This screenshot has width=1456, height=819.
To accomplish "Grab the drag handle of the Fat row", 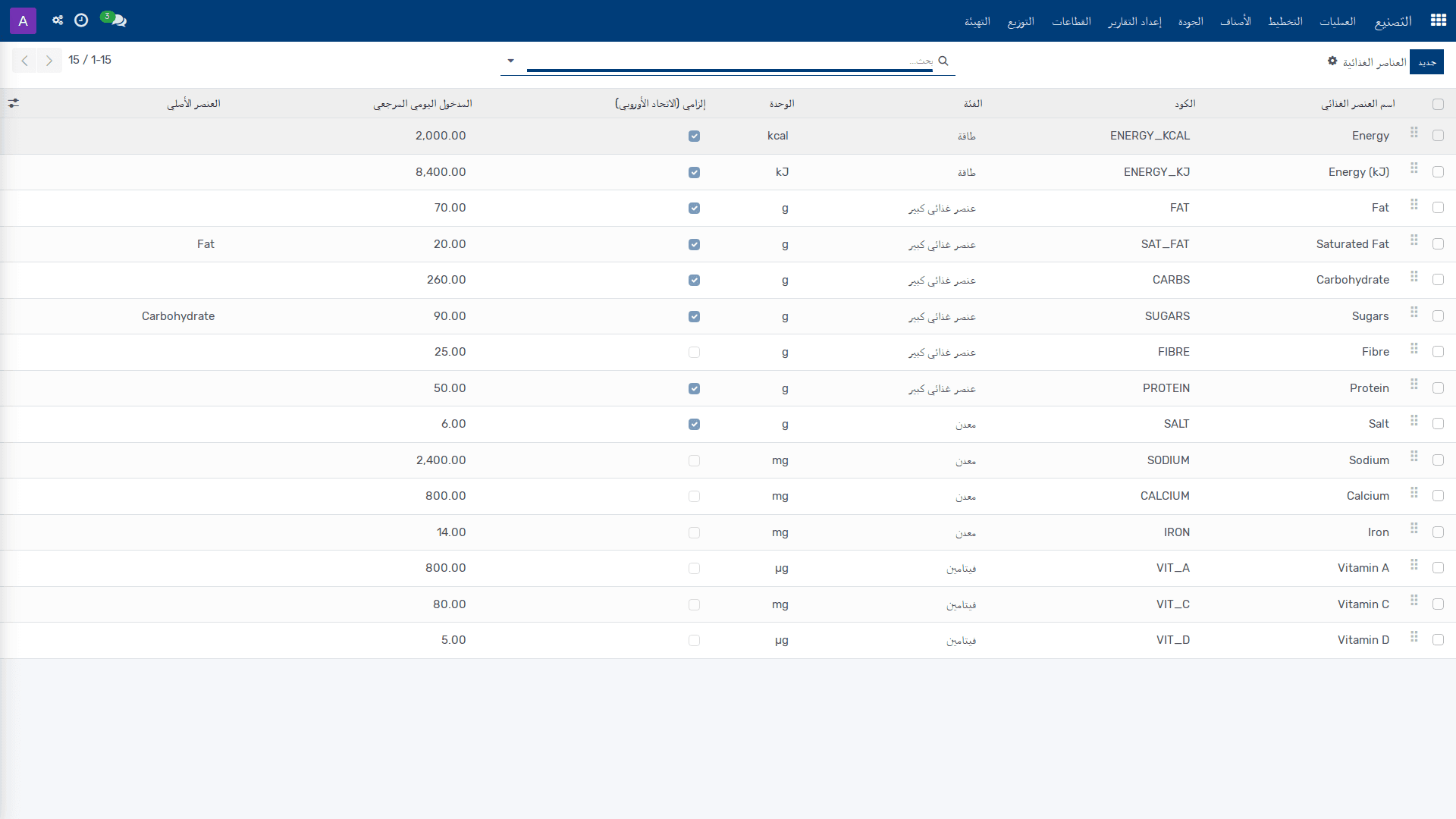I will 1414,205.
